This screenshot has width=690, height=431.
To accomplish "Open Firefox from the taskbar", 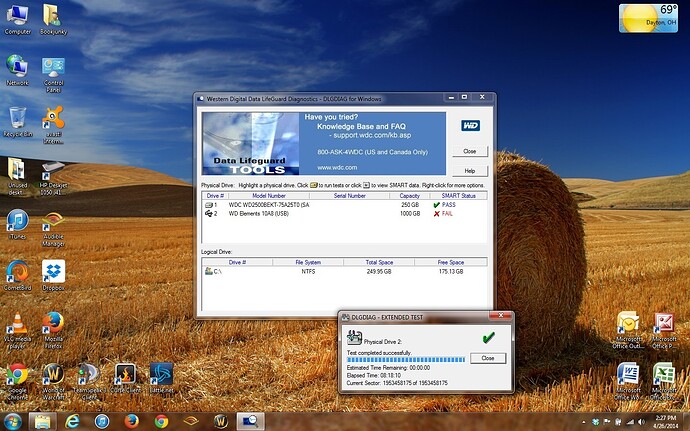I will tap(131, 422).
